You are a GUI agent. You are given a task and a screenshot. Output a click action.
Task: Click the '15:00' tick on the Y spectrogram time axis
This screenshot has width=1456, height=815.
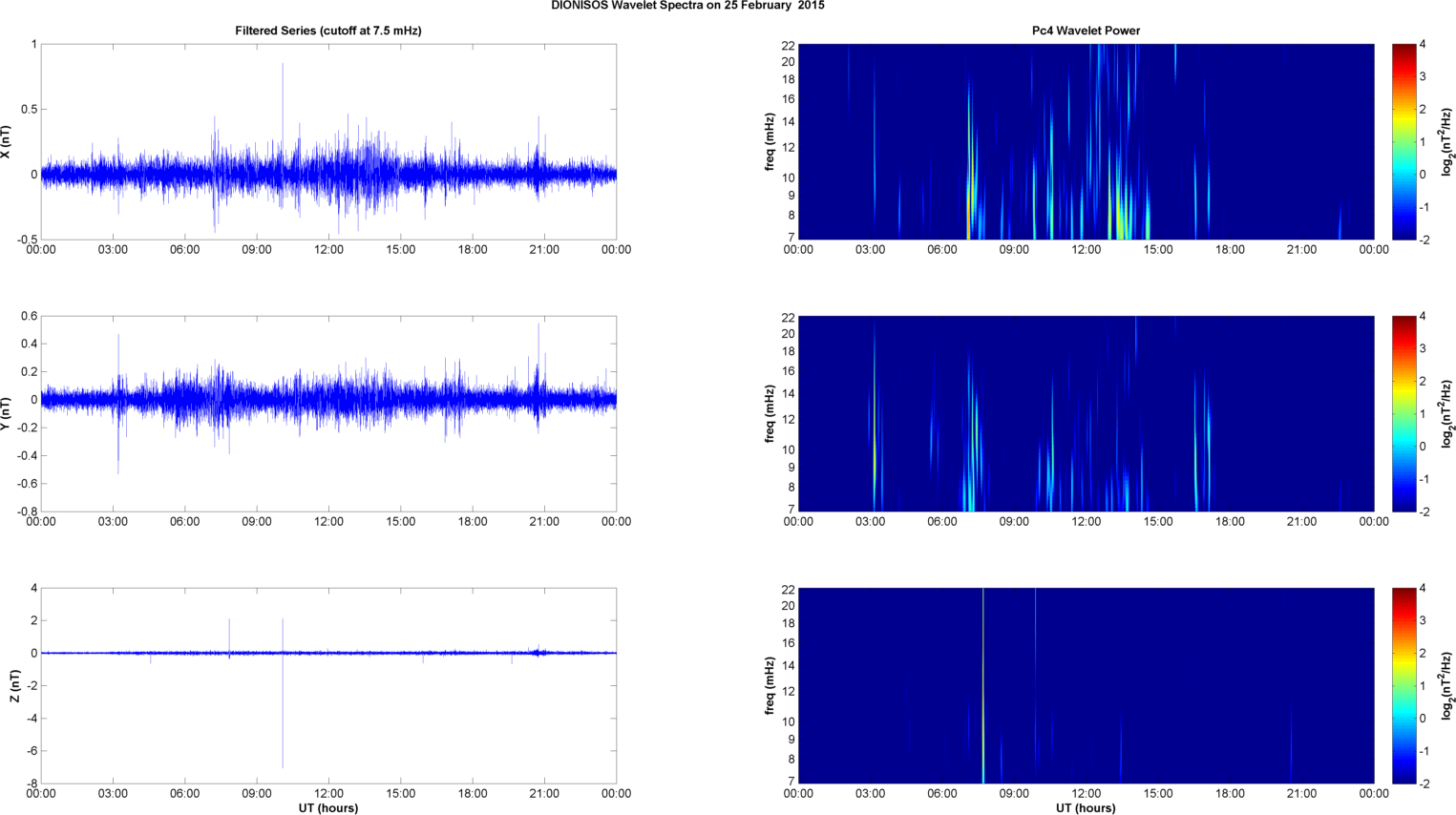tap(1158, 522)
